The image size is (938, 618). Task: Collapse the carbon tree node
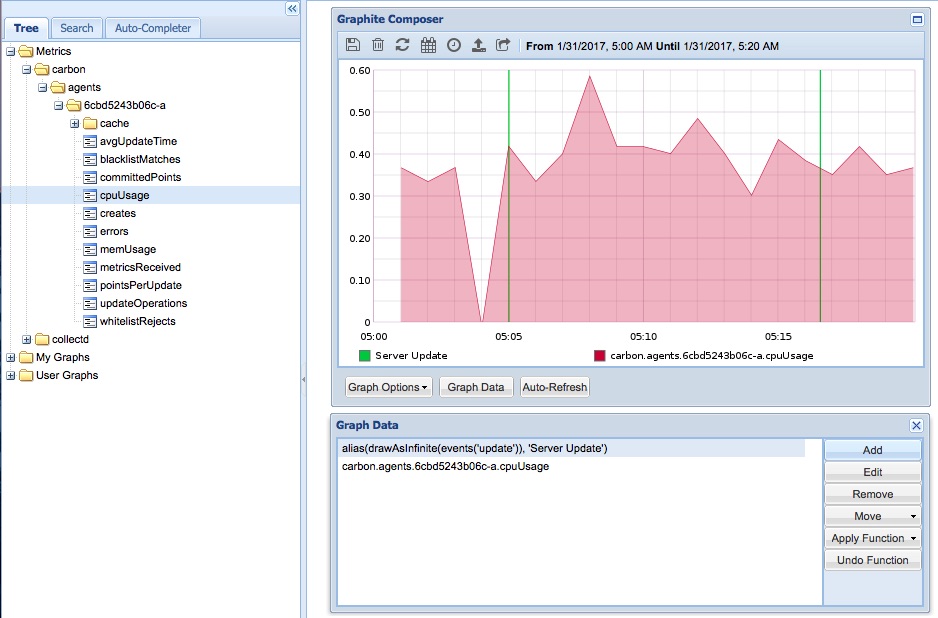point(26,69)
